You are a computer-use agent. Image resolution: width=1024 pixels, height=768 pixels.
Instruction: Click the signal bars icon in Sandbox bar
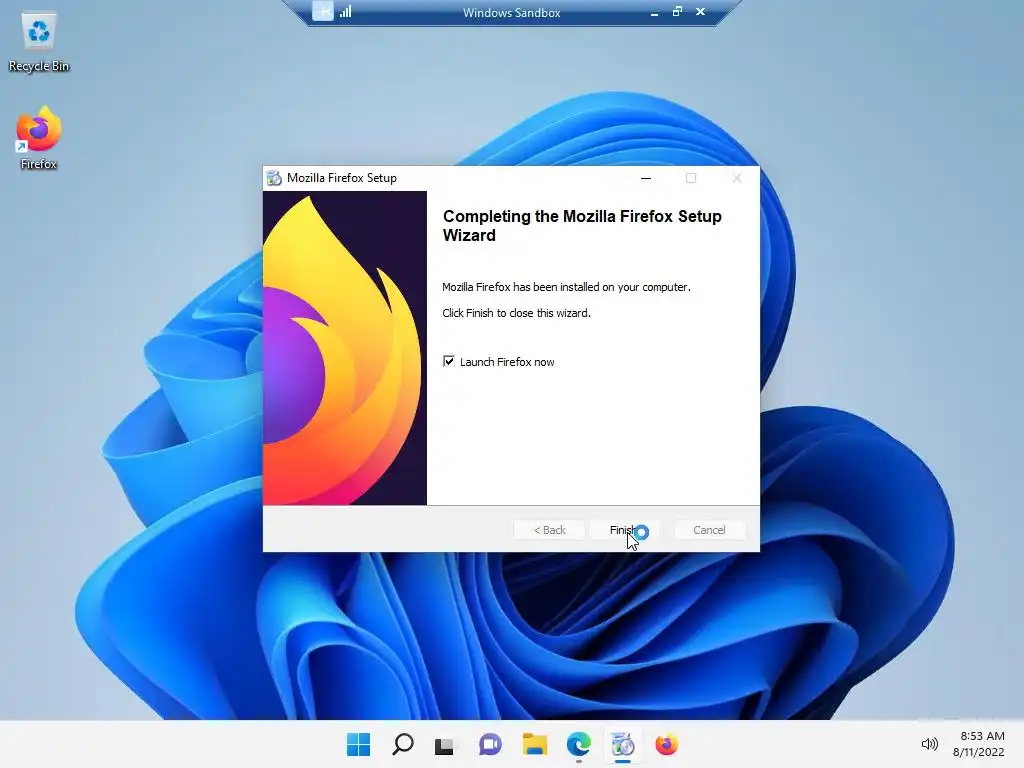coord(345,12)
